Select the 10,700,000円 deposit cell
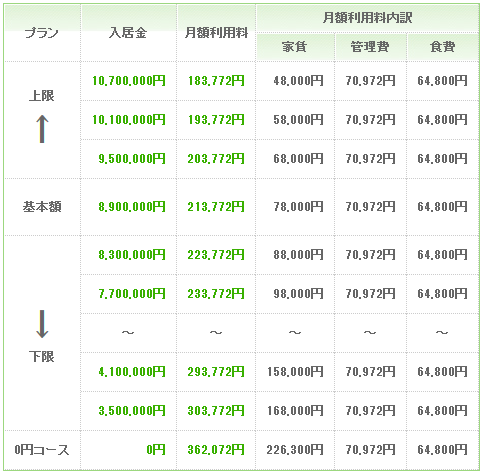 click(129, 81)
